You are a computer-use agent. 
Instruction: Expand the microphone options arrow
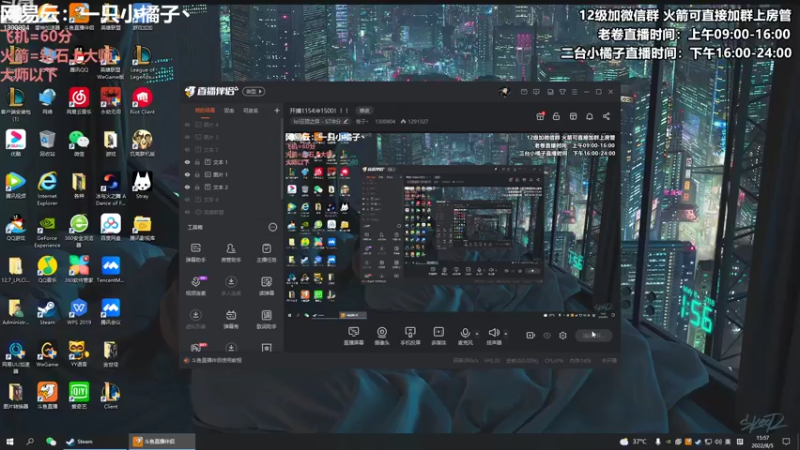(x=477, y=334)
